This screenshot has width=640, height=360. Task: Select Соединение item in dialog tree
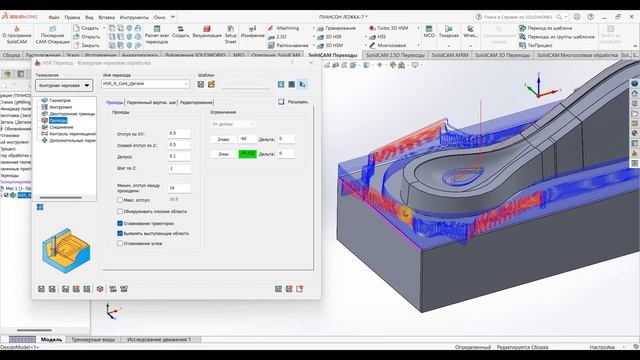coord(61,127)
